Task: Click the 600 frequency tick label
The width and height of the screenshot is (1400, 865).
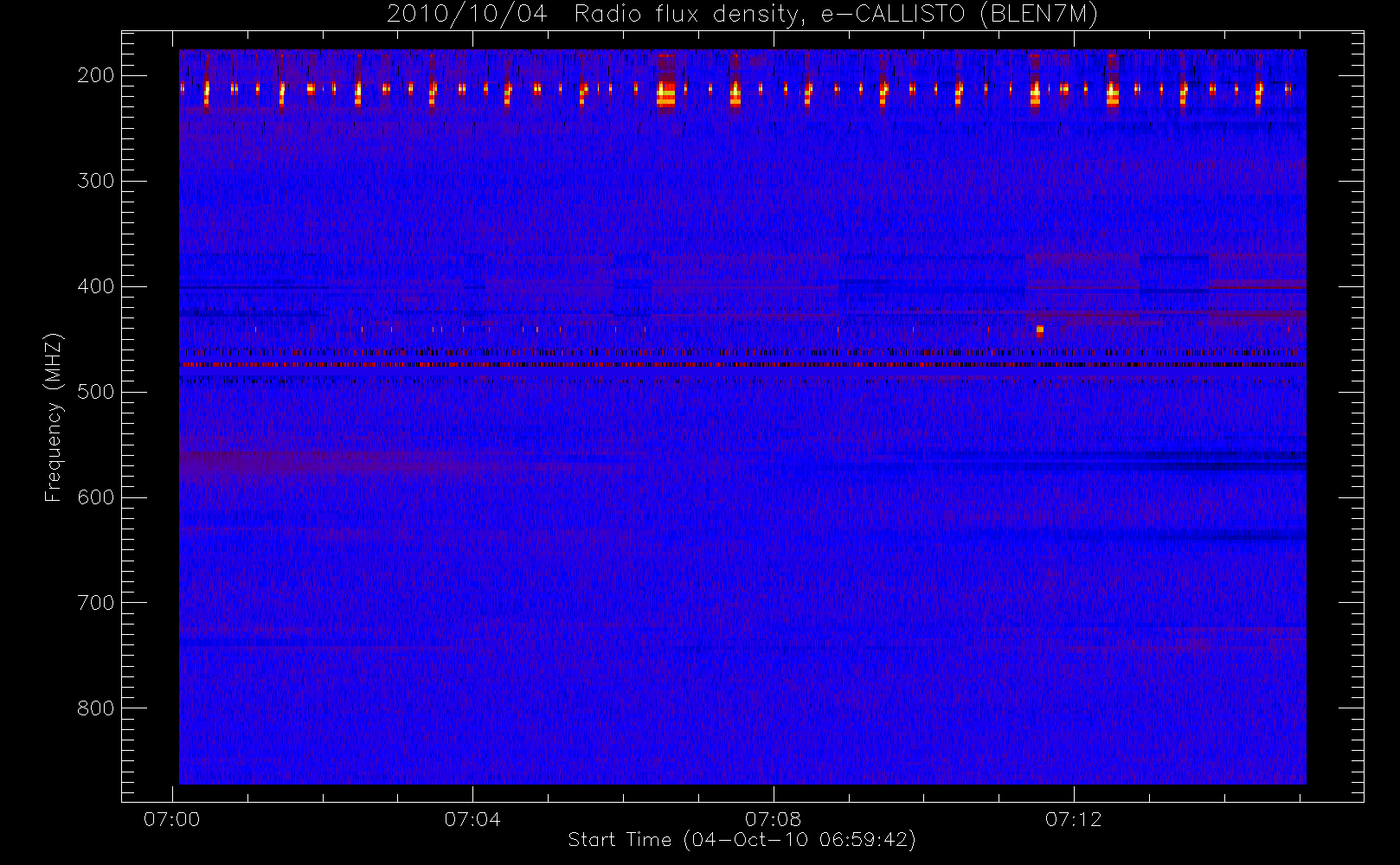Action: click(x=96, y=497)
